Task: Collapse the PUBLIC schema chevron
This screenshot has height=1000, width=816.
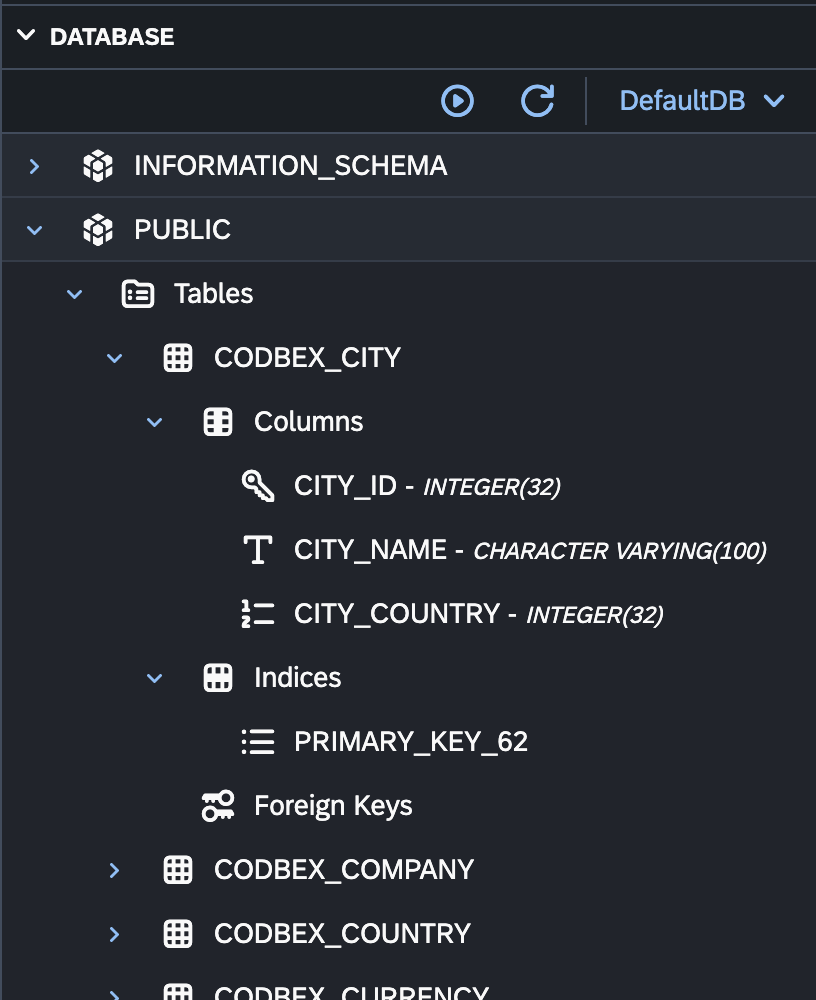Action: [34, 230]
